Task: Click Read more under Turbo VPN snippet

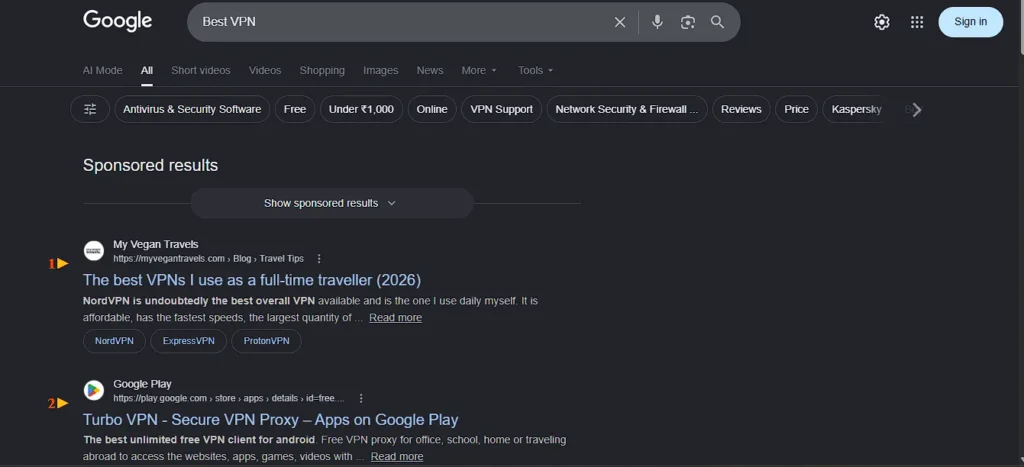Action: click(x=397, y=457)
